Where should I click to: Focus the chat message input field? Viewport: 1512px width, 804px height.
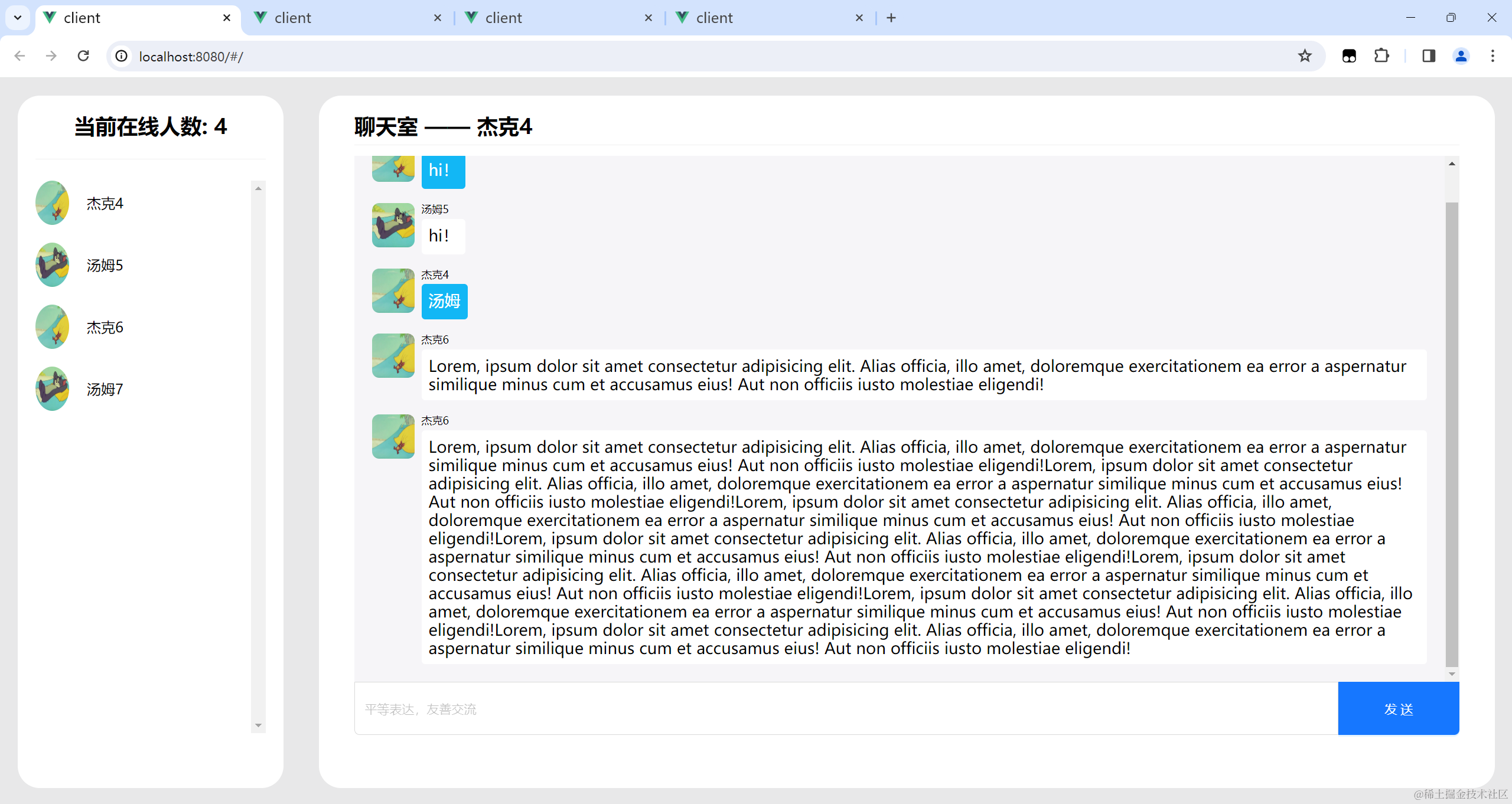pyautogui.click(x=846, y=709)
